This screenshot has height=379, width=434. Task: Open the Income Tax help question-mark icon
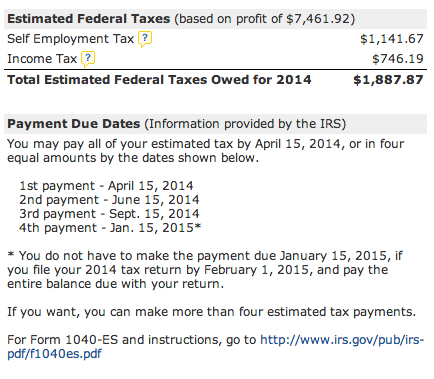pyautogui.click(x=88, y=59)
